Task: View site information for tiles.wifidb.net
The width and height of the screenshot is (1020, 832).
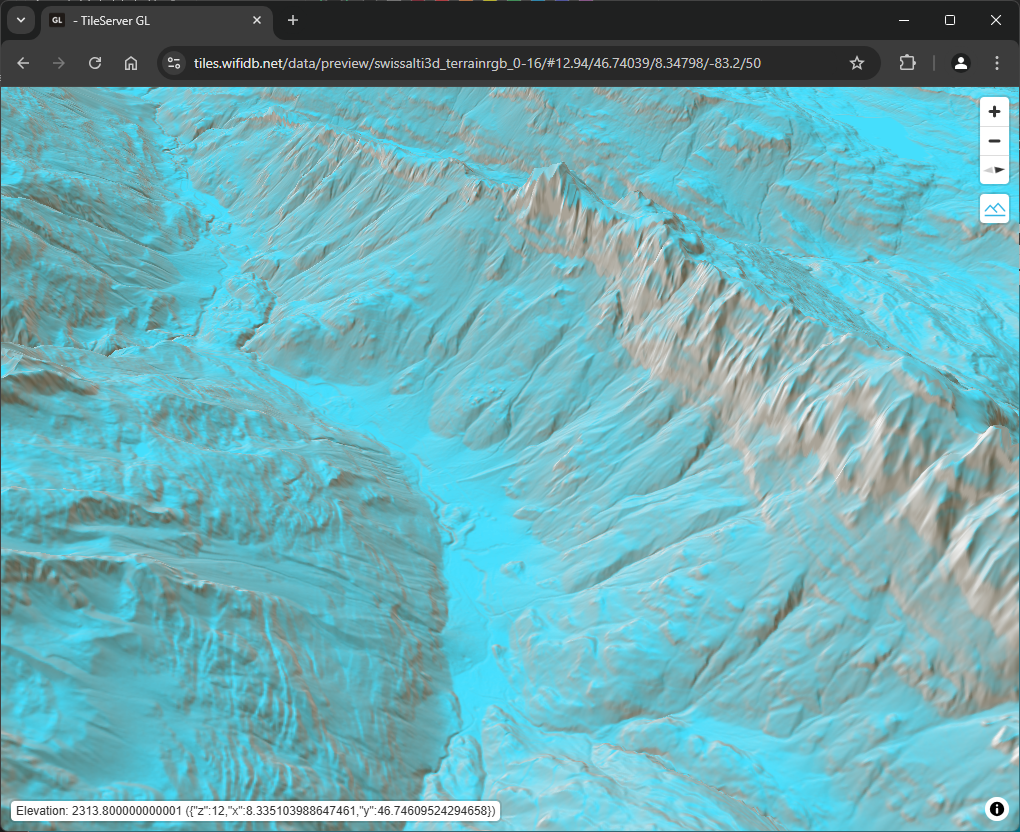Action: (174, 63)
